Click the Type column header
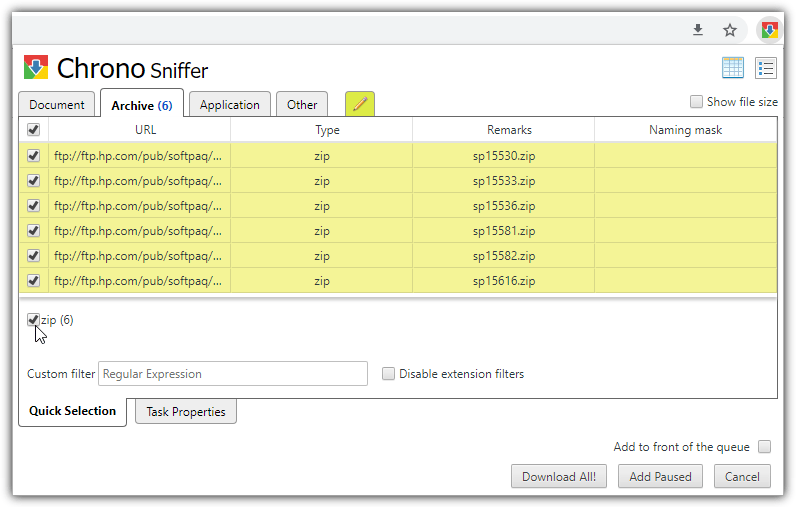796x507 pixels. (x=322, y=130)
